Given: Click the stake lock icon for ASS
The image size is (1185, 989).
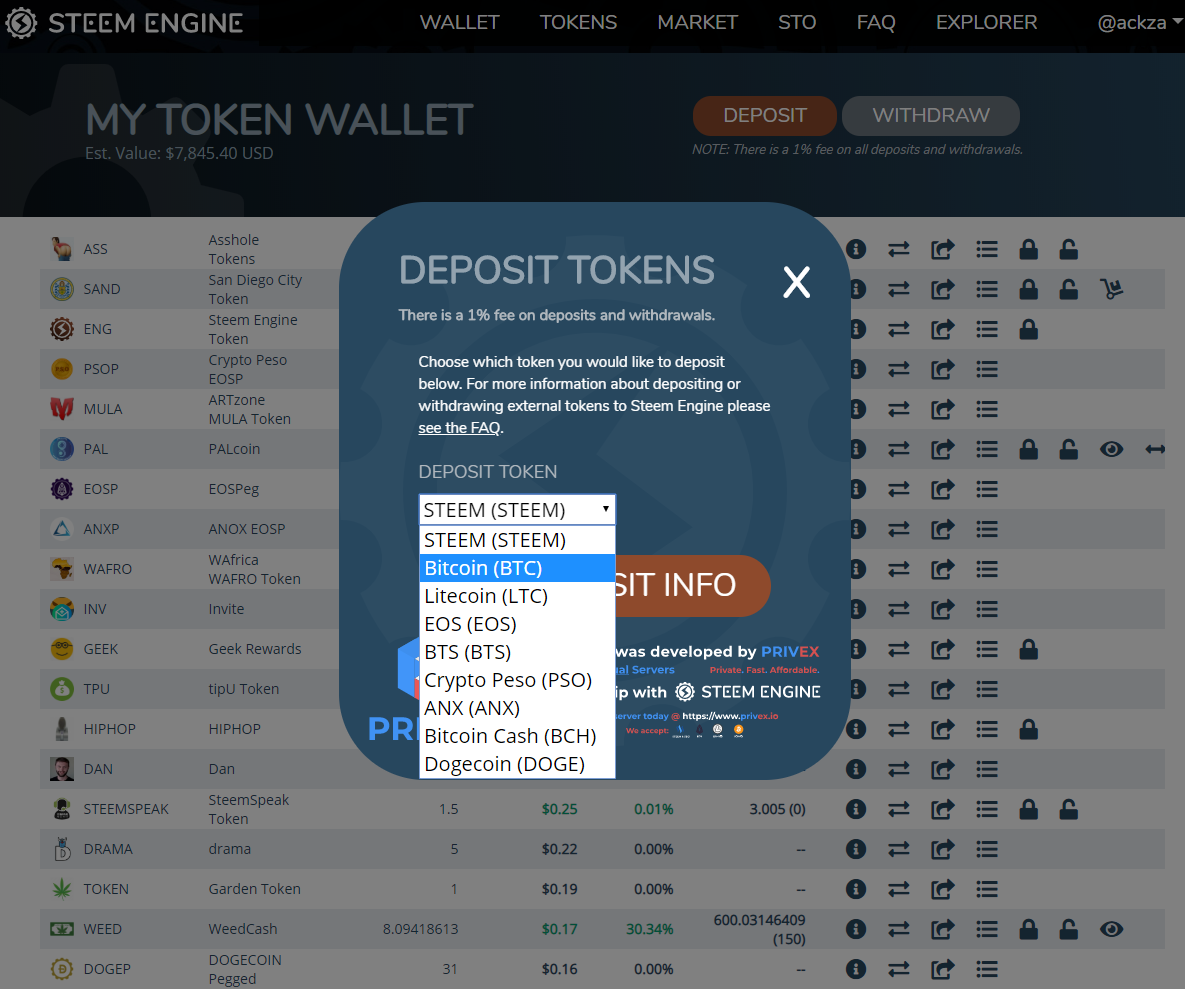Looking at the screenshot, I should [1028, 249].
